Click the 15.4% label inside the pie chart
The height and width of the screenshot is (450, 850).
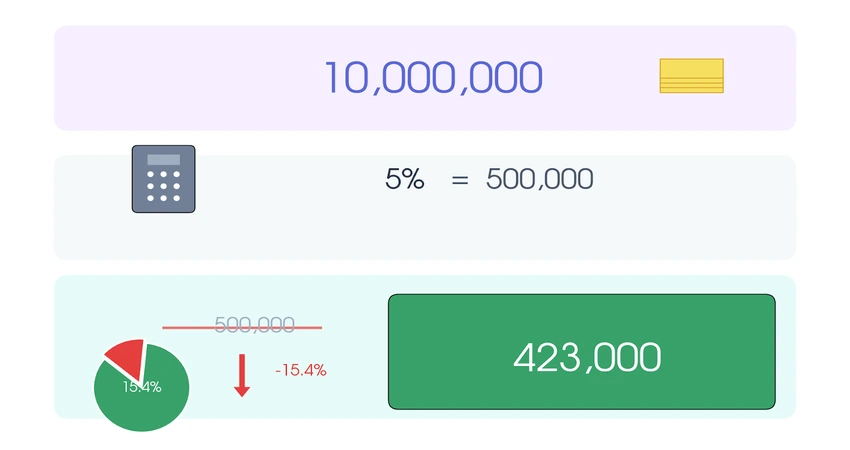click(x=142, y=386)
